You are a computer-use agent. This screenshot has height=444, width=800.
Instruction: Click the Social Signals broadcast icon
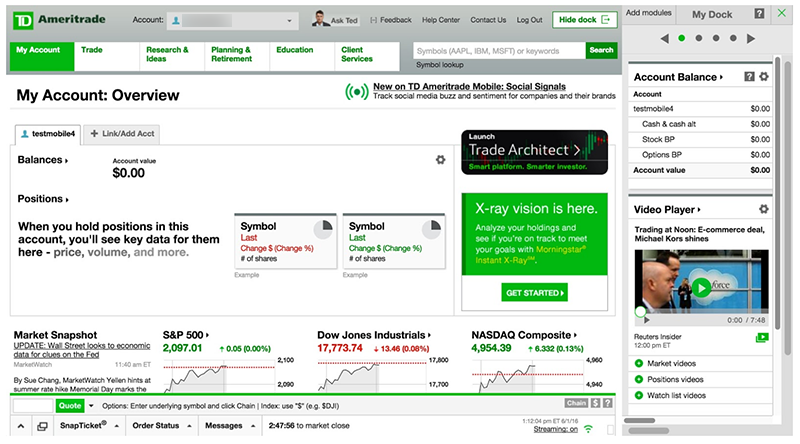pyautogui.click(x=357, y=92)
